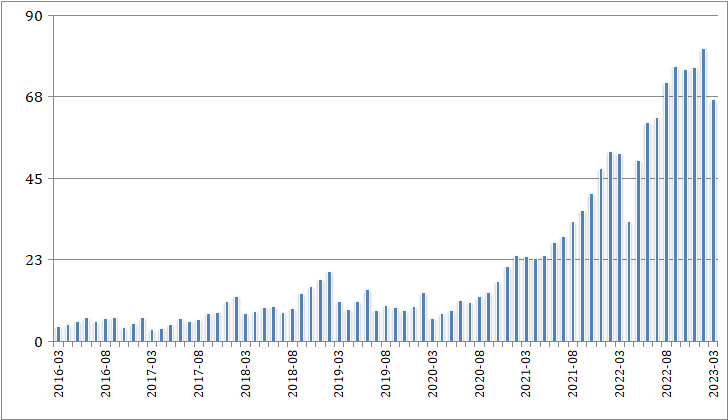The height and width of the screenshot is (420, 728).
Task: Click the 90 value on y-axis
Action: [x=34, y=16]
